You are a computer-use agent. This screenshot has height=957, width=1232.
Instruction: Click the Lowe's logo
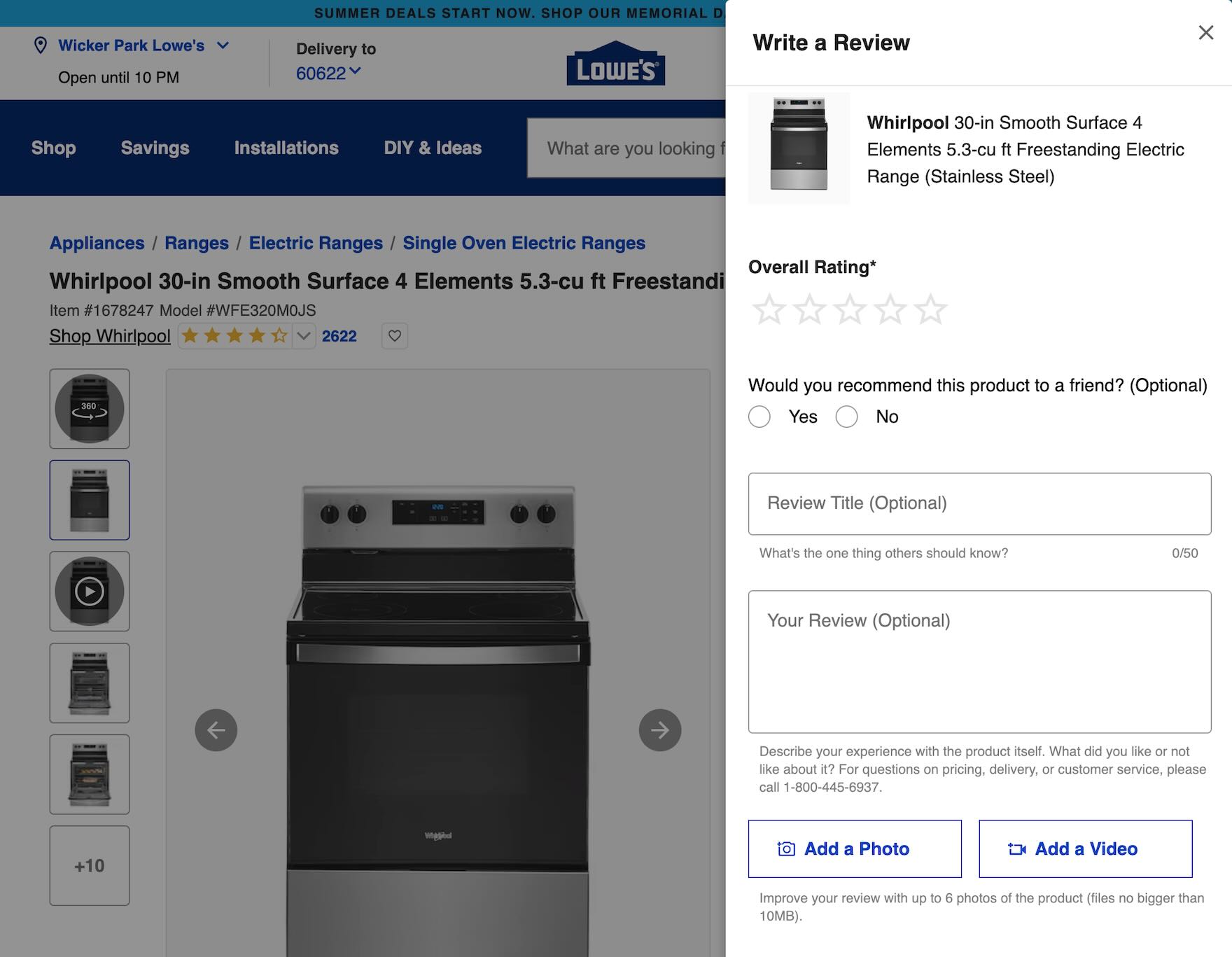(x=615, y=64)
